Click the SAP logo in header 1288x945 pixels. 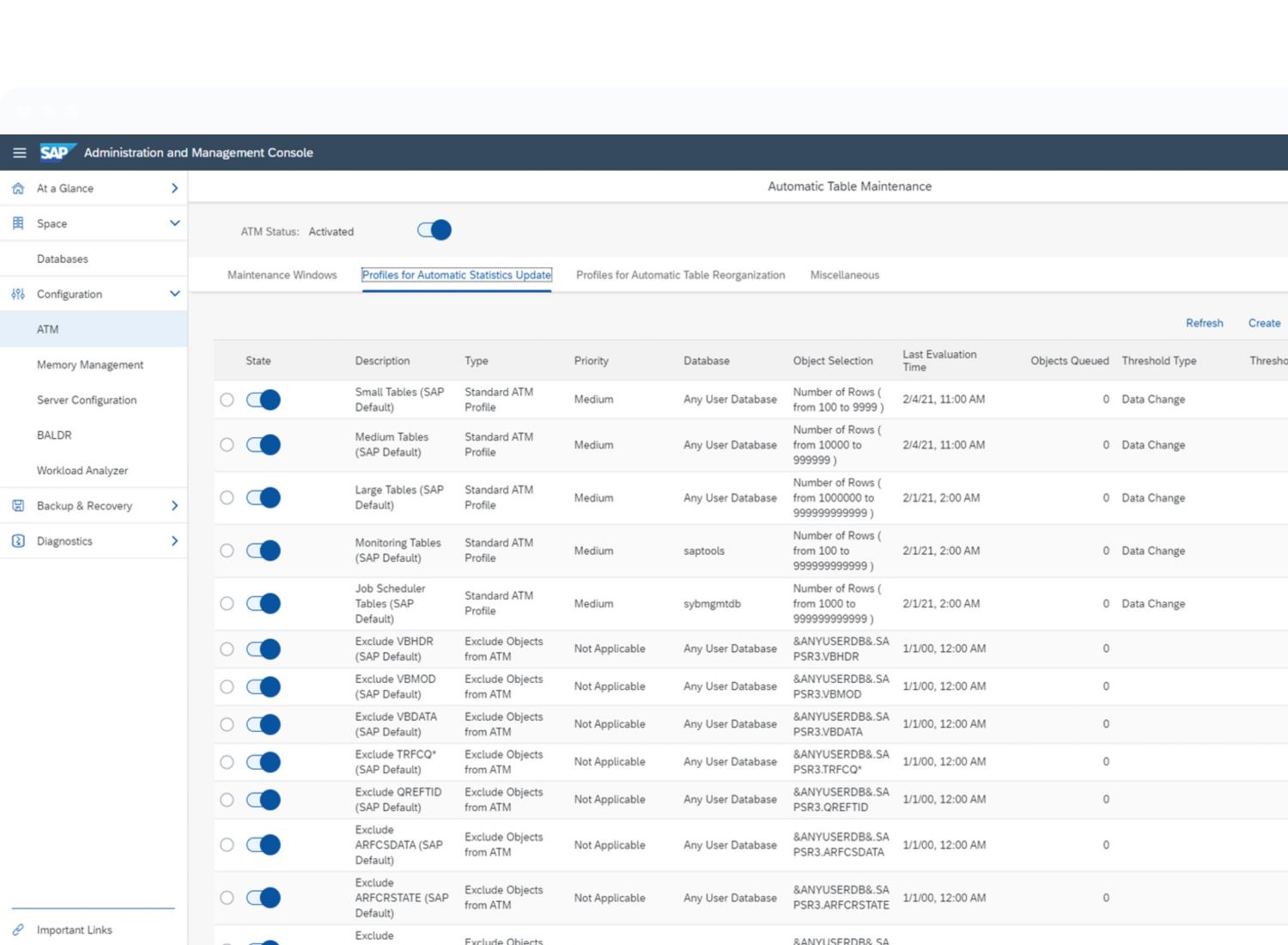57,152
